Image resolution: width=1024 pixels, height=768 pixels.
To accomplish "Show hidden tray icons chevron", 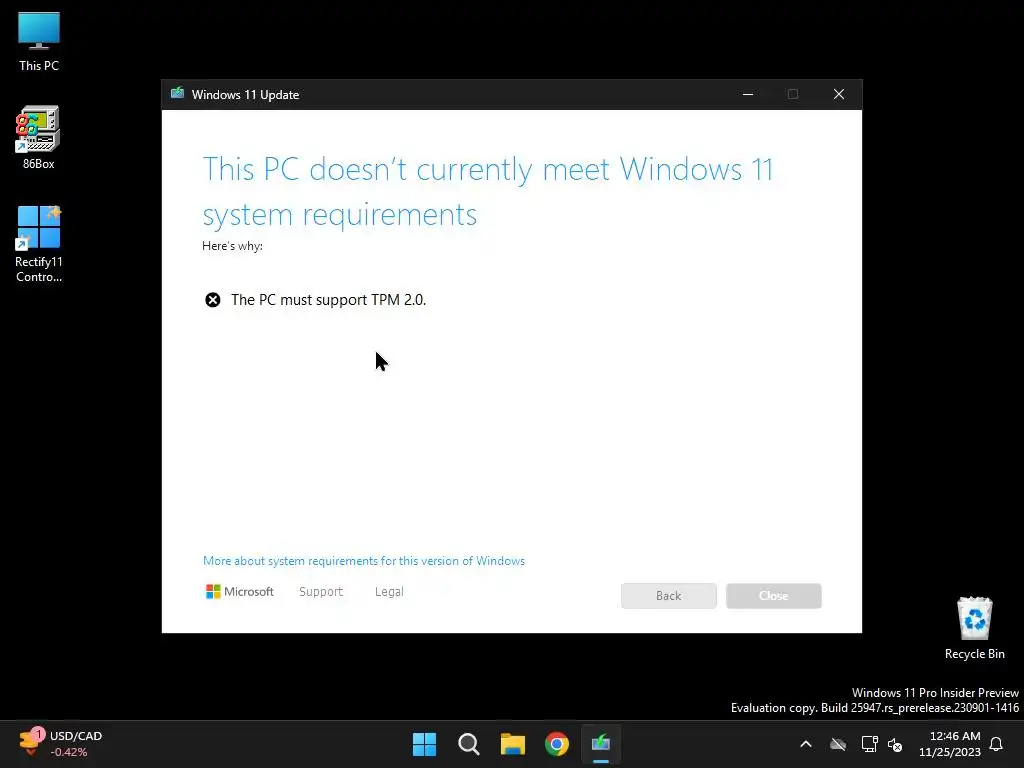I will click(x=806, y=744).
